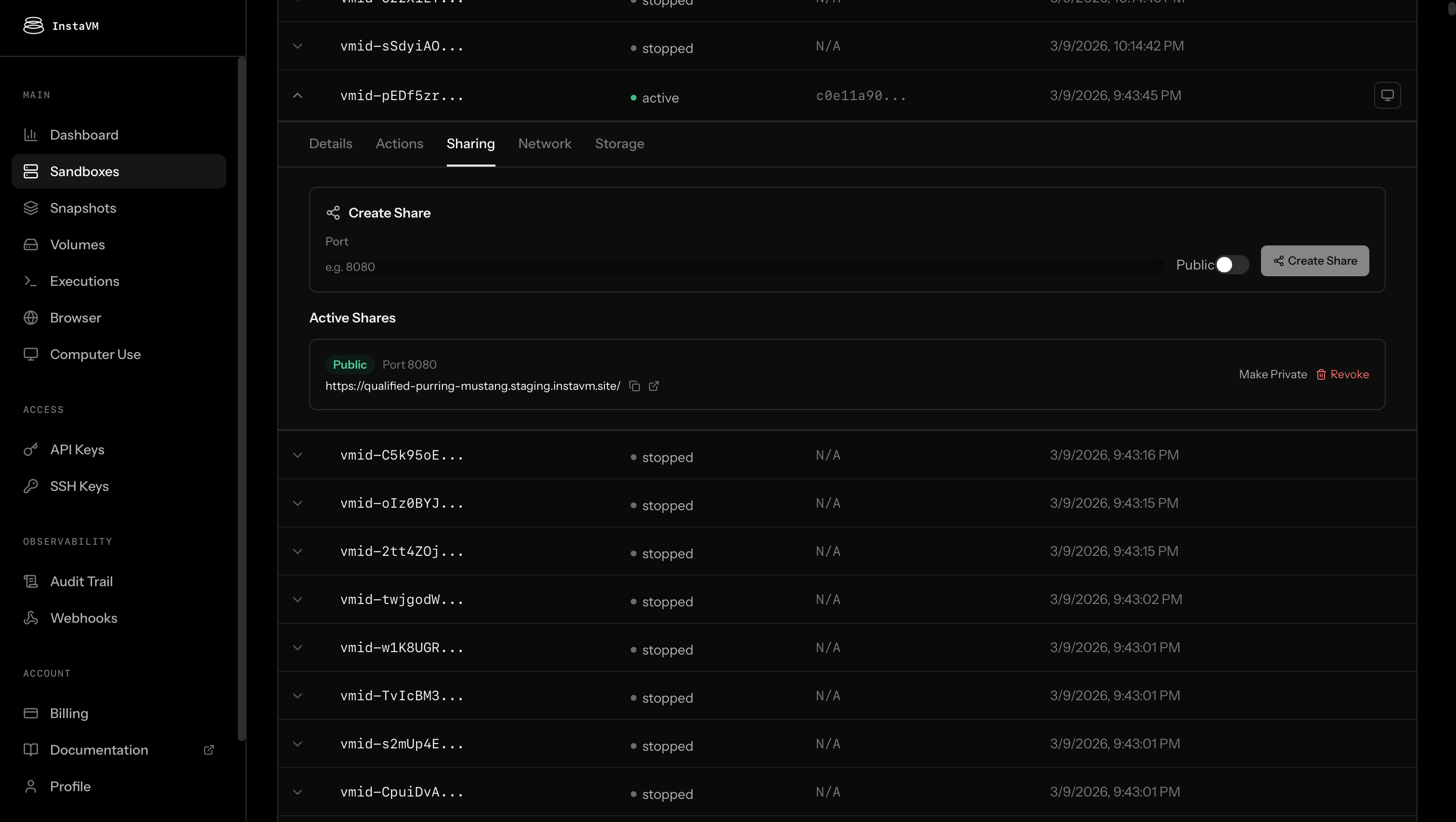Open Webhooks in Observability section

pyautogui.click(x=84, y=618)
